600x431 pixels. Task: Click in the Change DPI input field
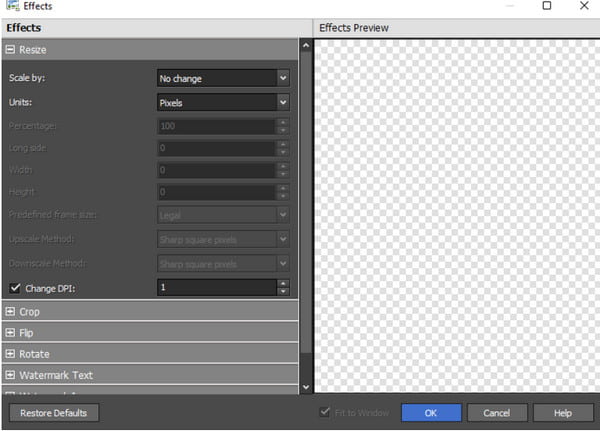(217, 287)
